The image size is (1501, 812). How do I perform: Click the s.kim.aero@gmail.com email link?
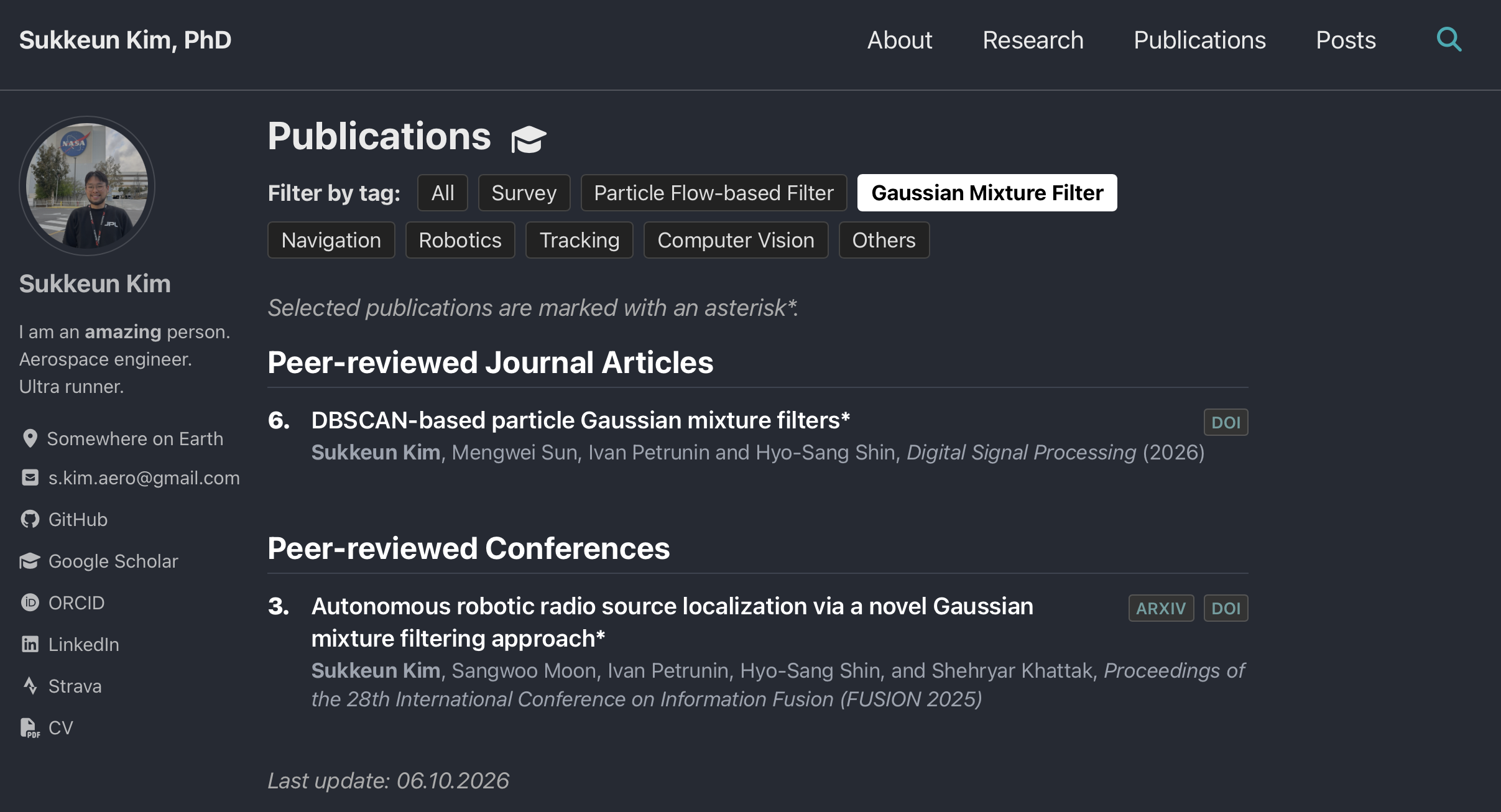[144, 478]
